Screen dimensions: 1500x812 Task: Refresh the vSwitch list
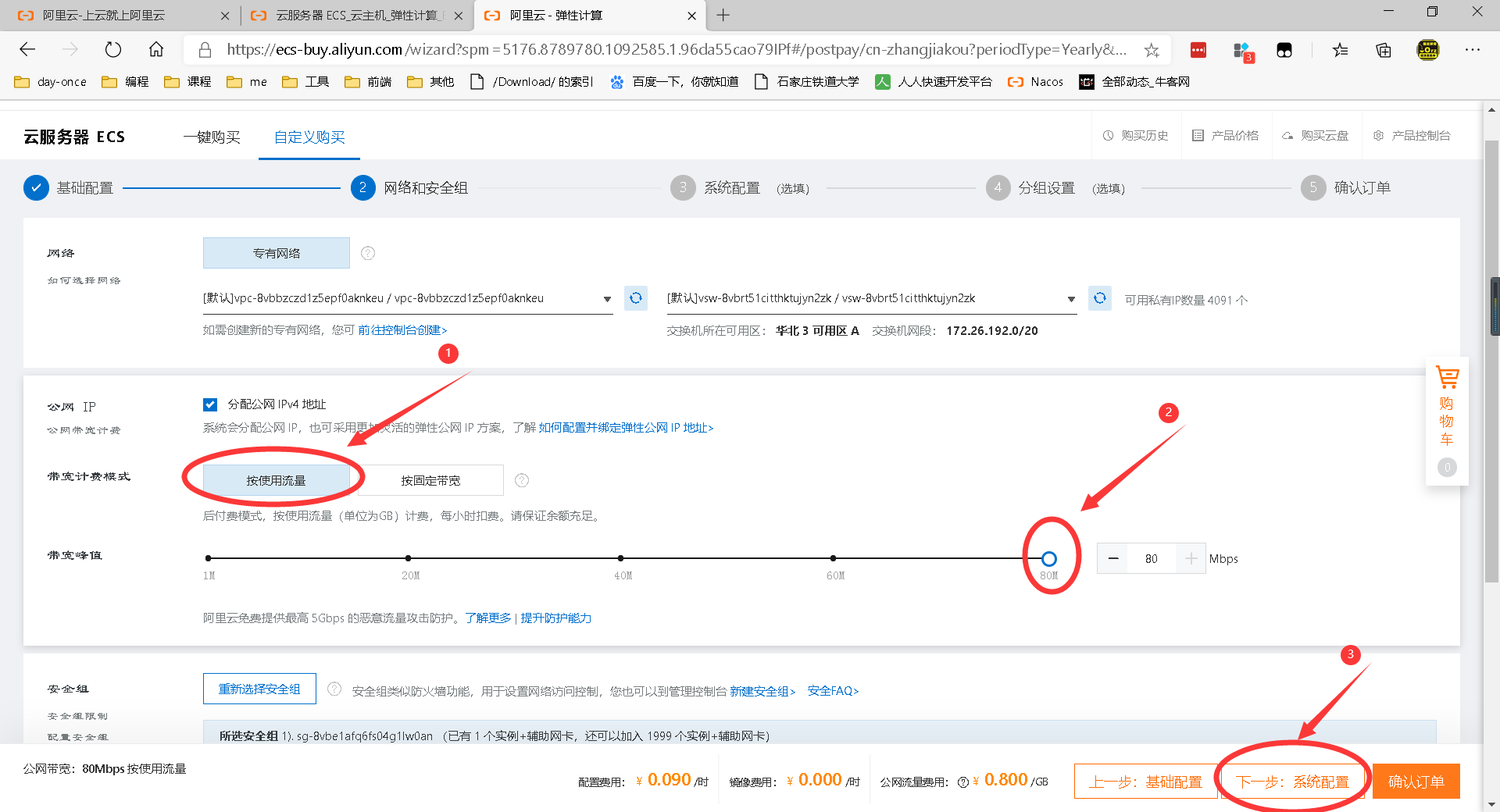(1100, 297)
